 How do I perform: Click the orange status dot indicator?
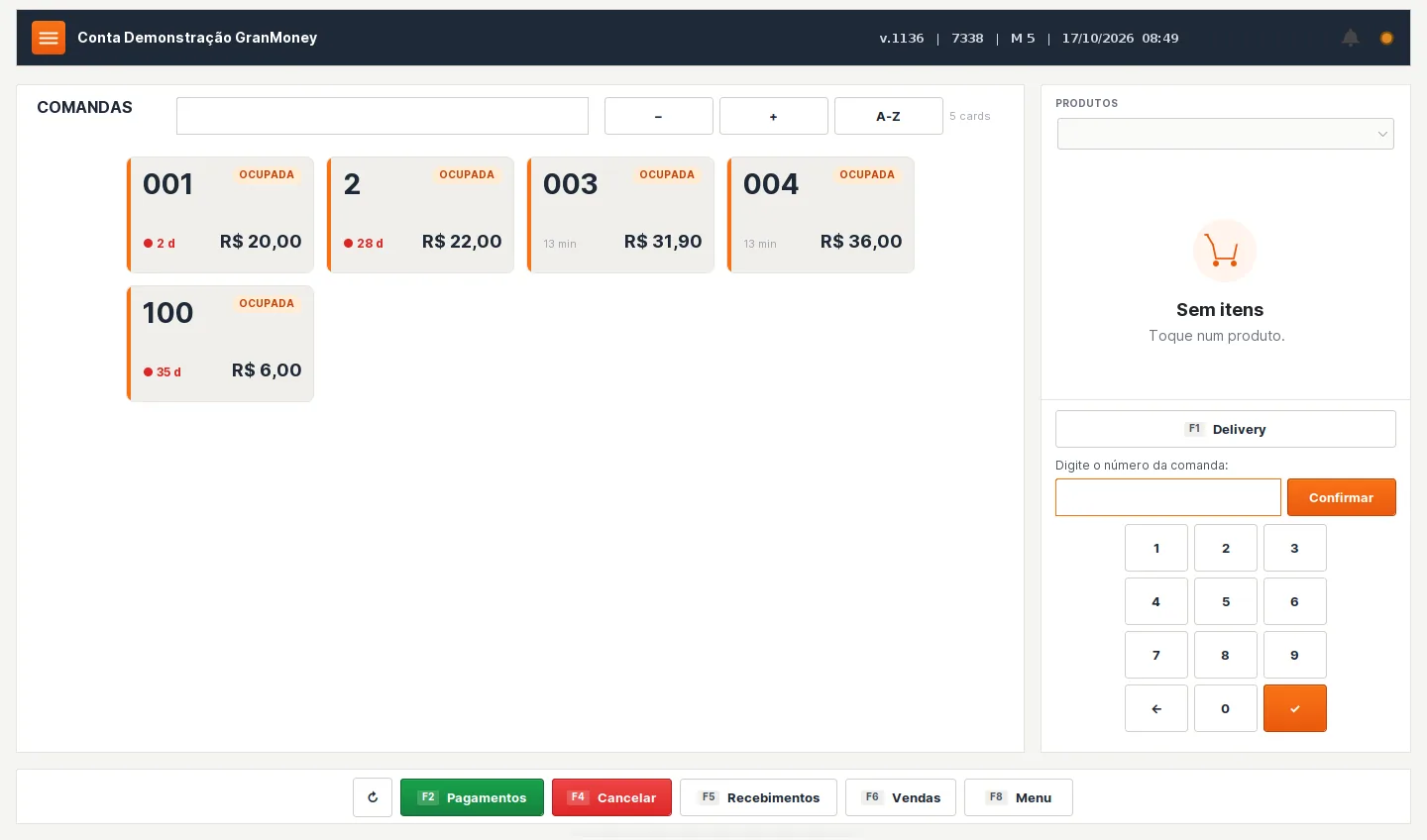(1386, 38)
